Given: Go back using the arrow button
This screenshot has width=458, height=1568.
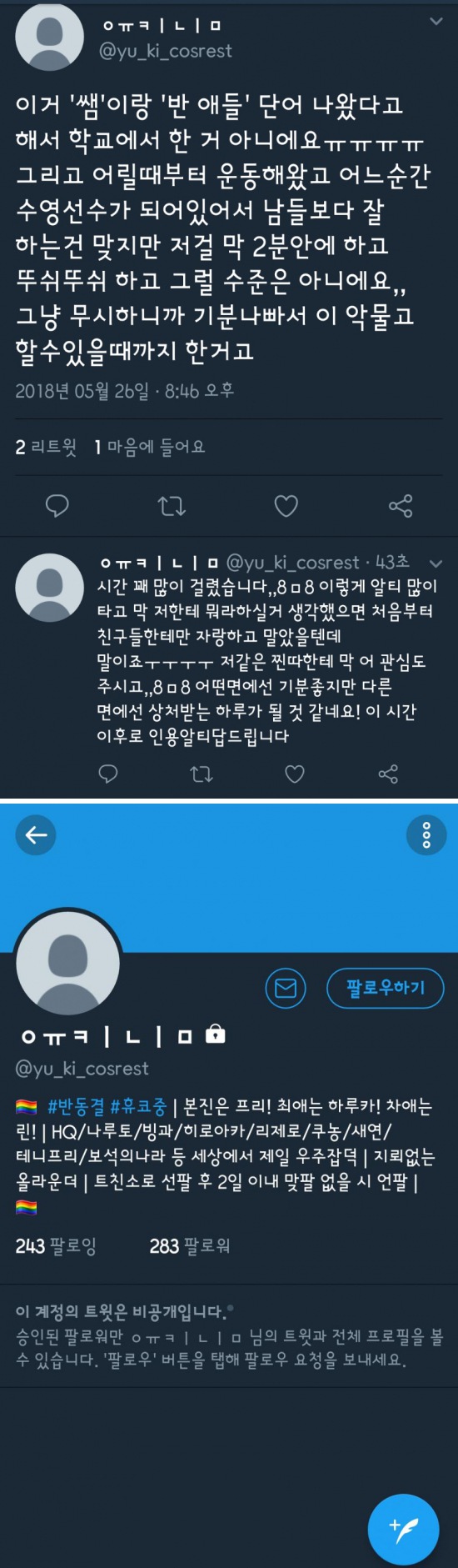Looking at the screenshot, I should [36, 834].
